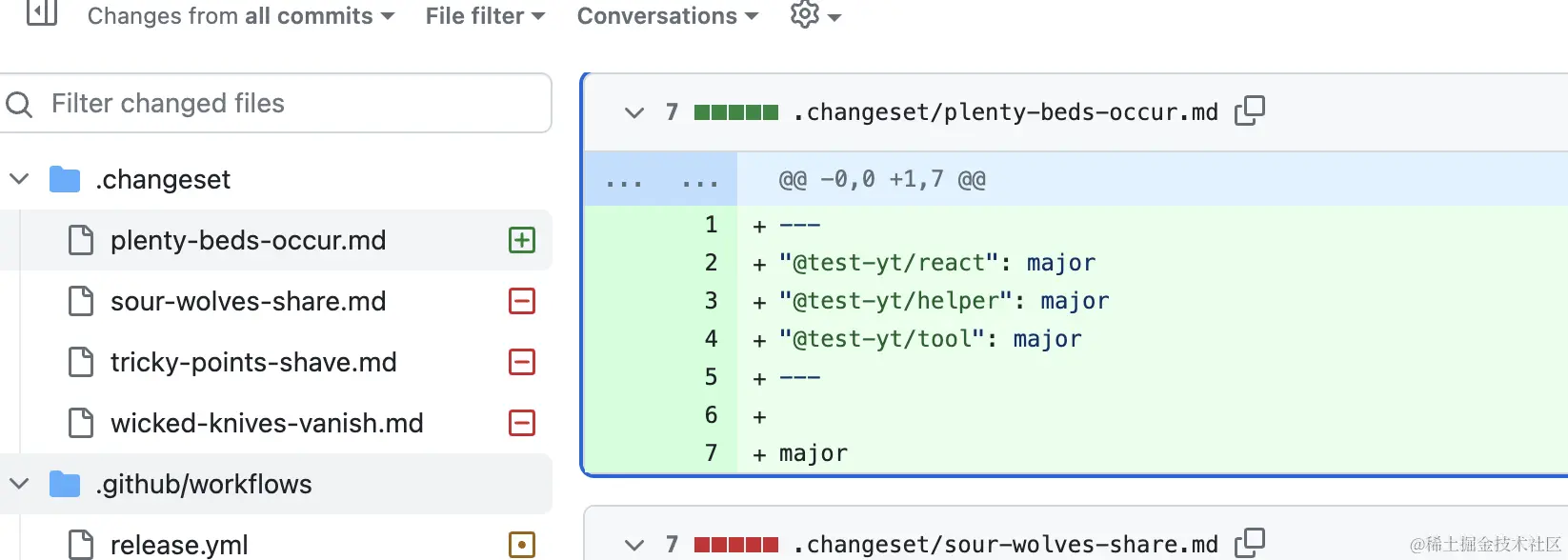
Task: Open wicked-knives-vanish.md from the file tree
Action: [x=267, y=423]
